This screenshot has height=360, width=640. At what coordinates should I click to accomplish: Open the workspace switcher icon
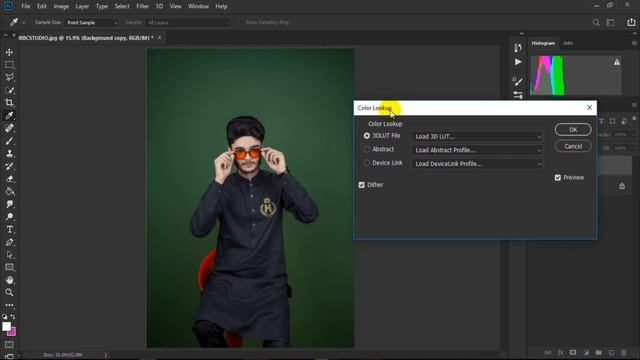611,22
